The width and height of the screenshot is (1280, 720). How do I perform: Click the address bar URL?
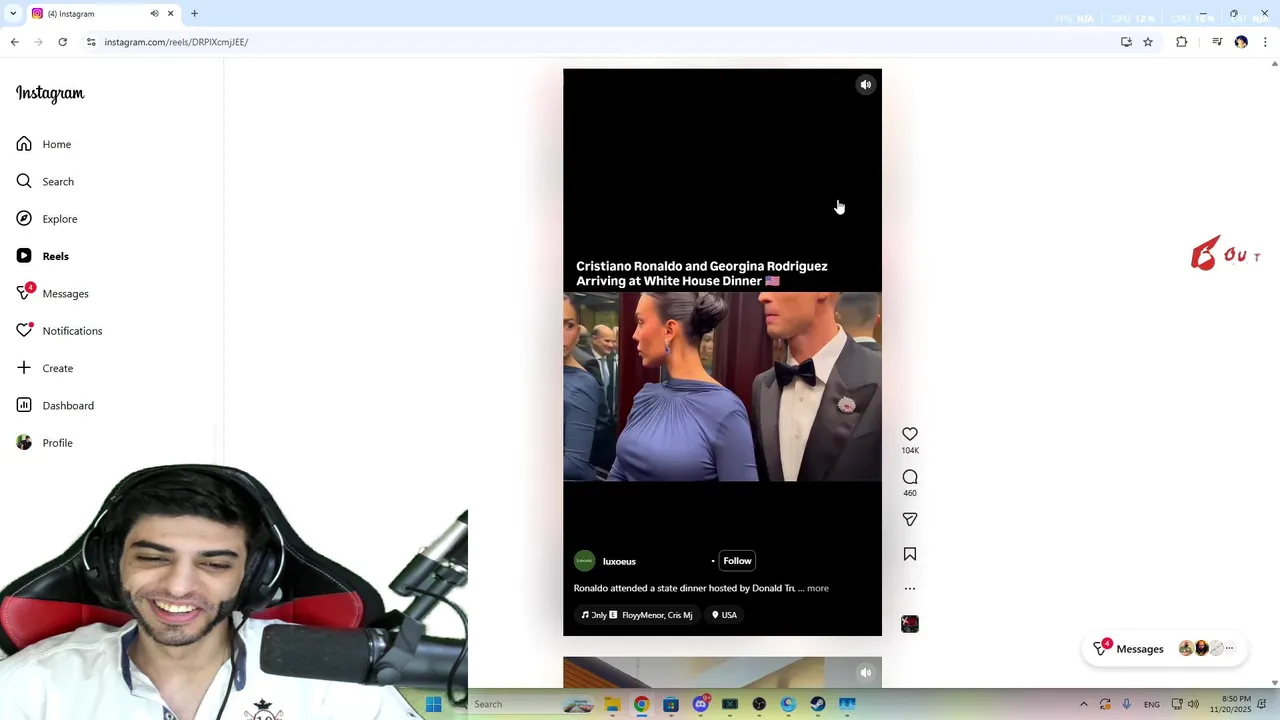(x=176, y=42)
